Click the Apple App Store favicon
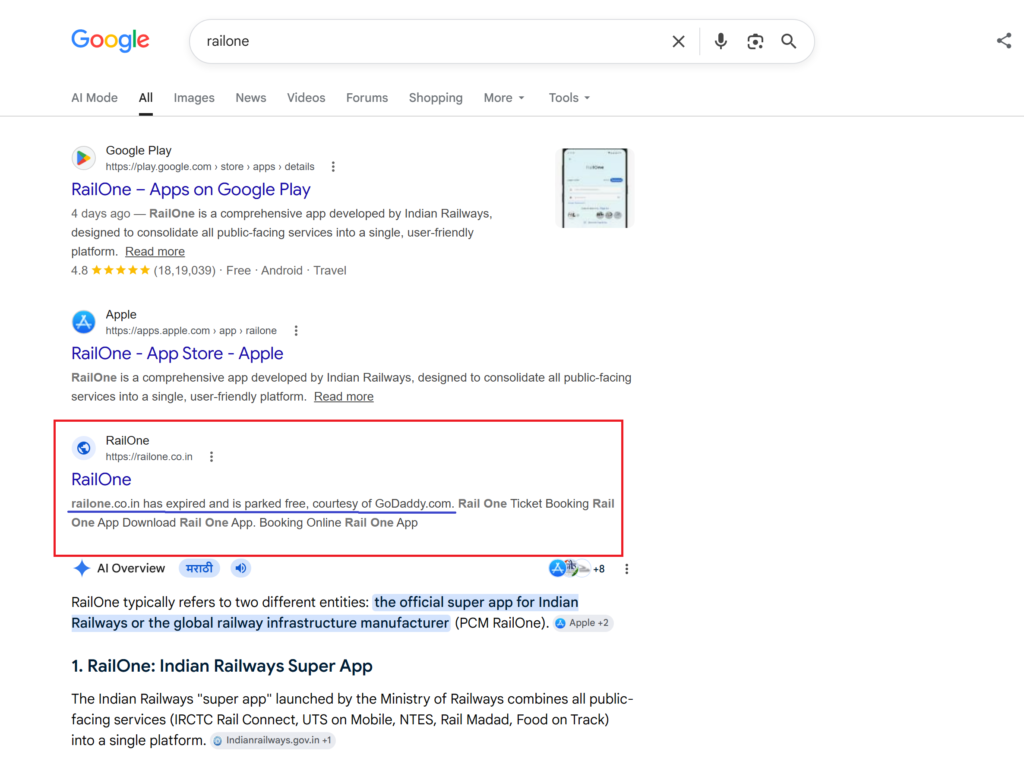 (x=84, y=322)
